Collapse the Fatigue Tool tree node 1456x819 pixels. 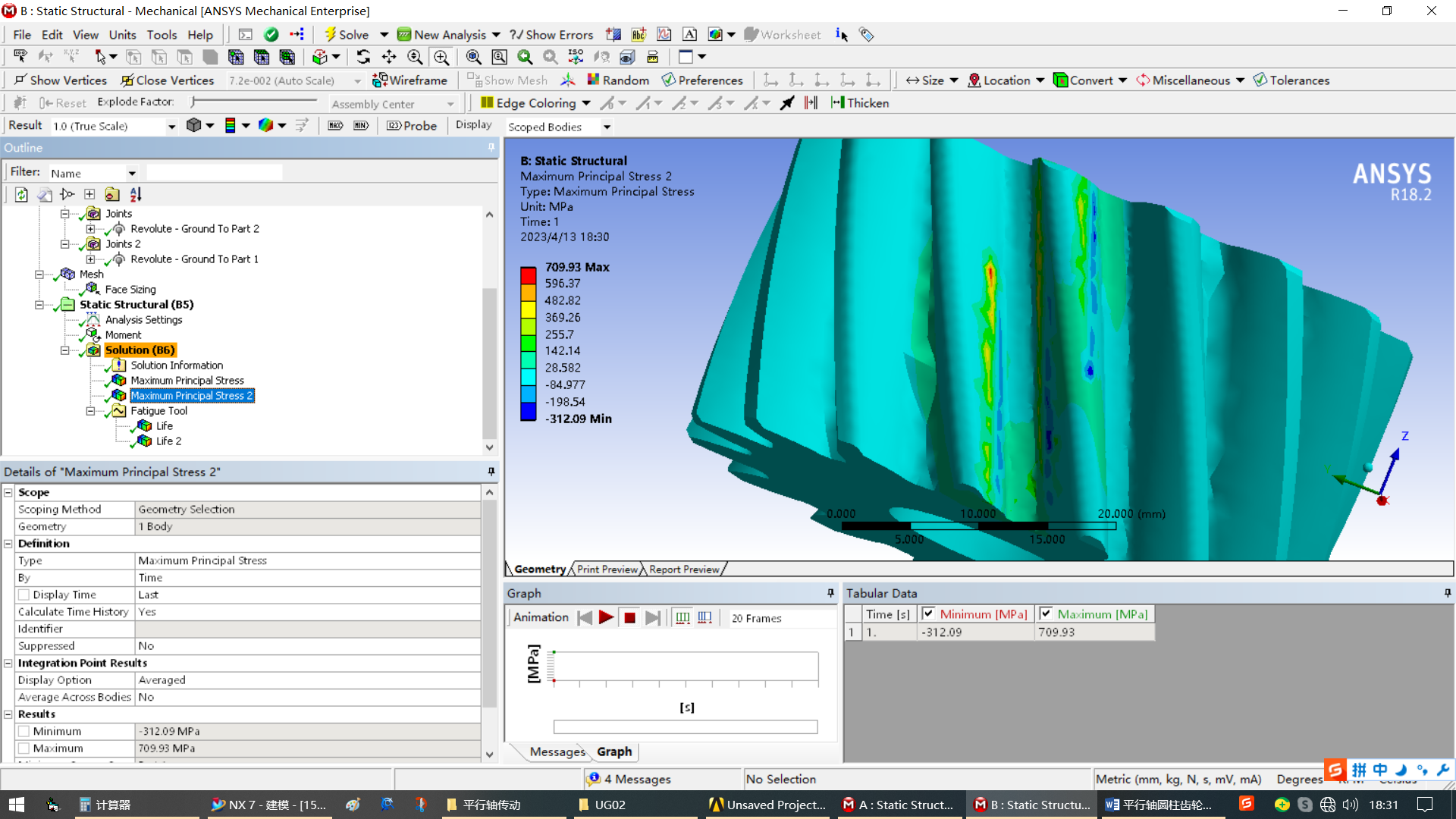90,411
